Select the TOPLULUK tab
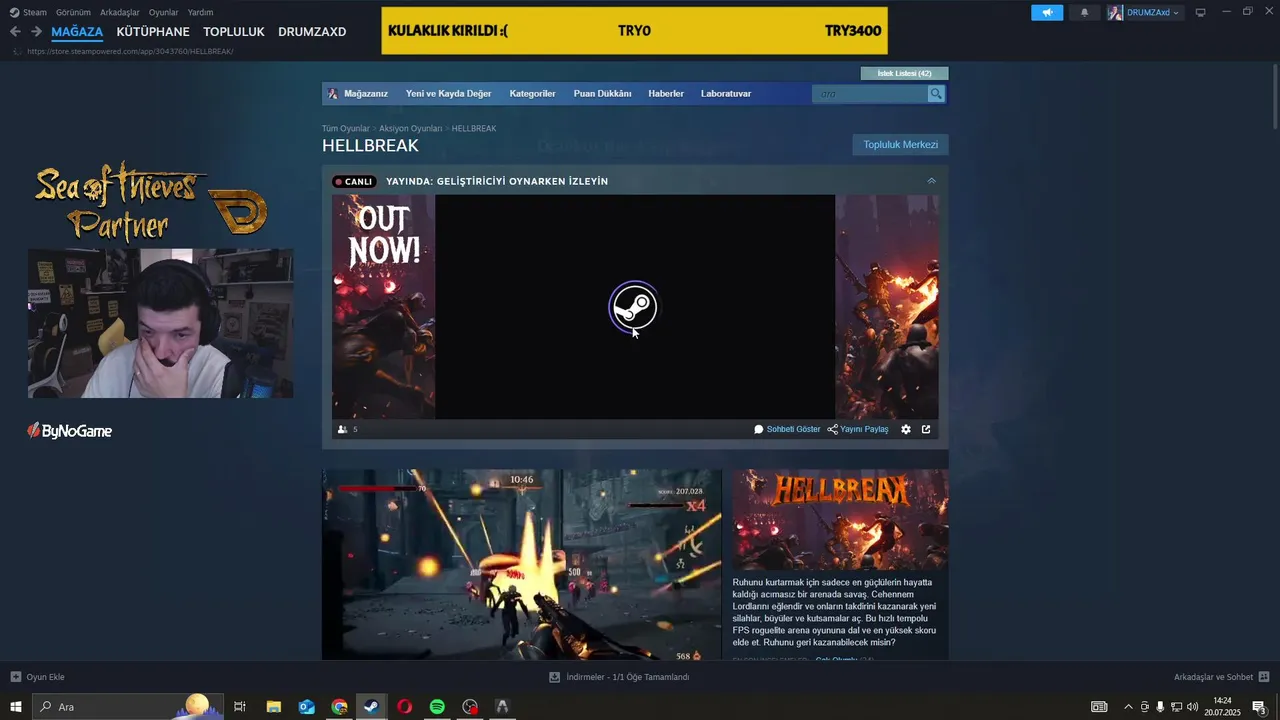The width and height of the screenshot is (1280, 720). tap(234, 32)
